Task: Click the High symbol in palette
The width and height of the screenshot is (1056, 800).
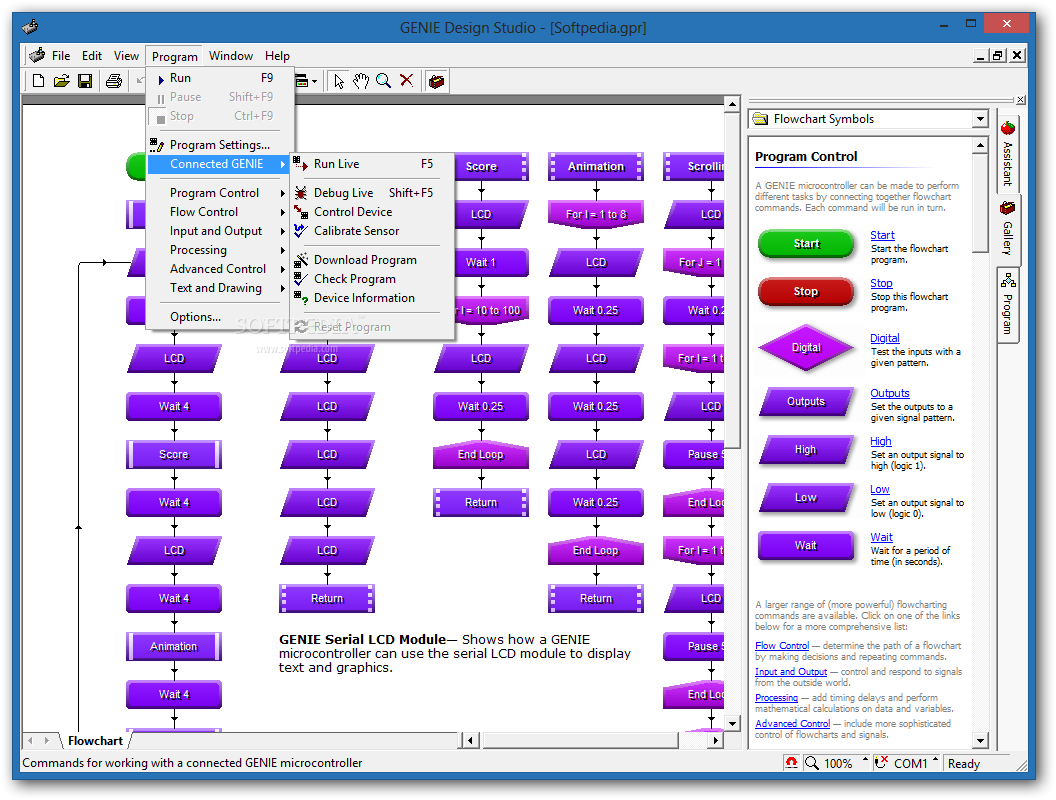Action: point(806,450)
